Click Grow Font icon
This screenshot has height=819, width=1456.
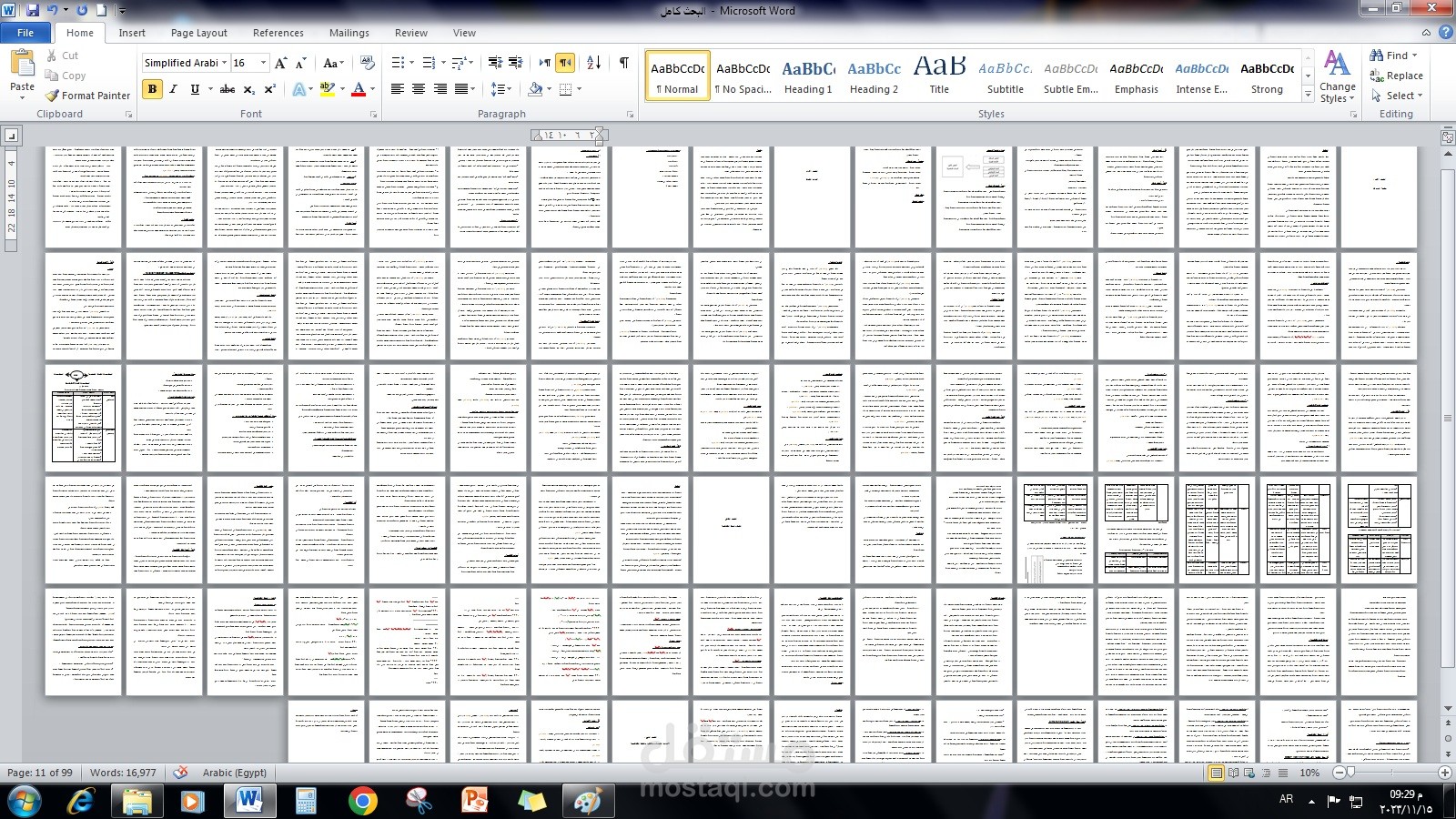(x=281, y=63)
